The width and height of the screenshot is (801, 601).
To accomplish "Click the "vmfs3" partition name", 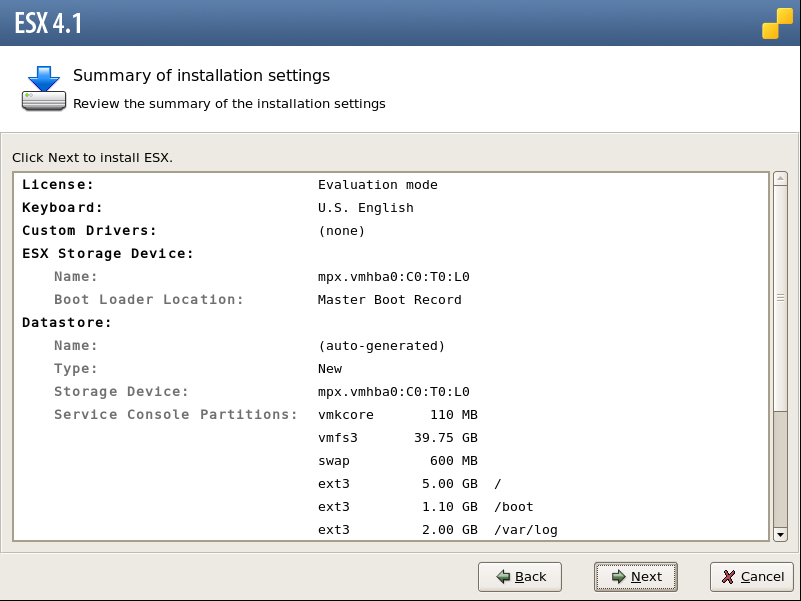I will (x=338, y=437).
